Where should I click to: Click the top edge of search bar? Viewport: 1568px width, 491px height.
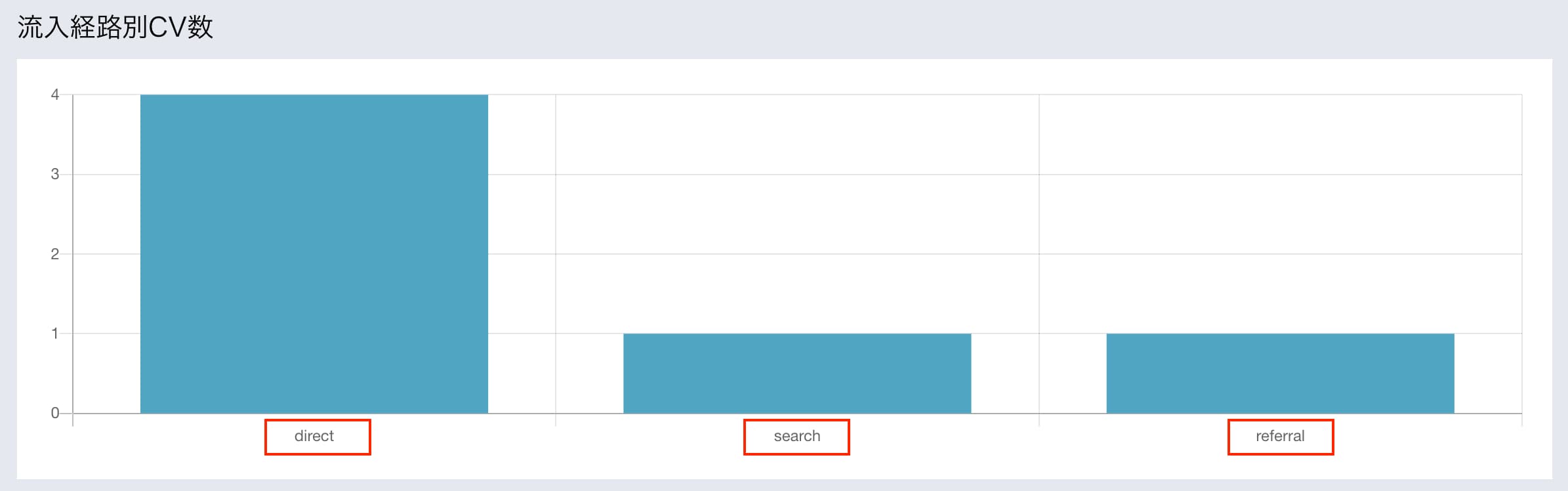click(797, 335)
